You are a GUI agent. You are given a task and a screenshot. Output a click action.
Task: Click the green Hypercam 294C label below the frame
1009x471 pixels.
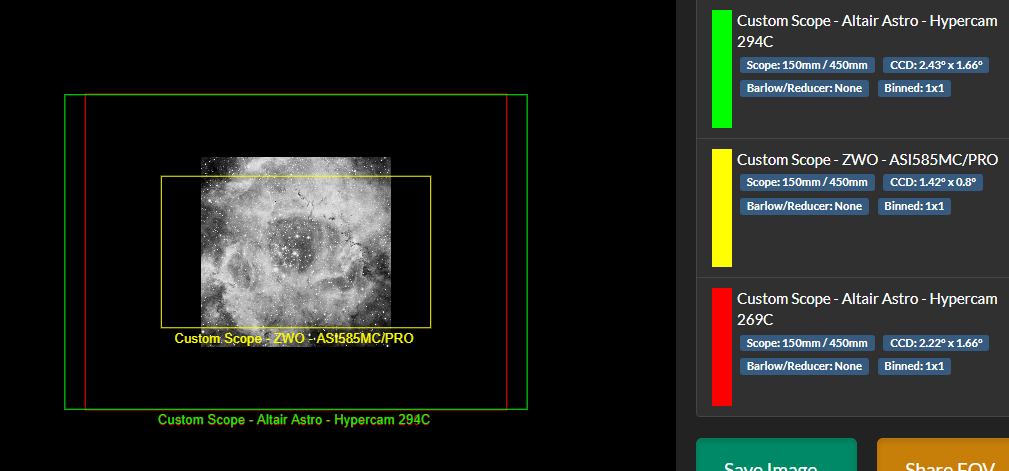click(x=294, y=420)
